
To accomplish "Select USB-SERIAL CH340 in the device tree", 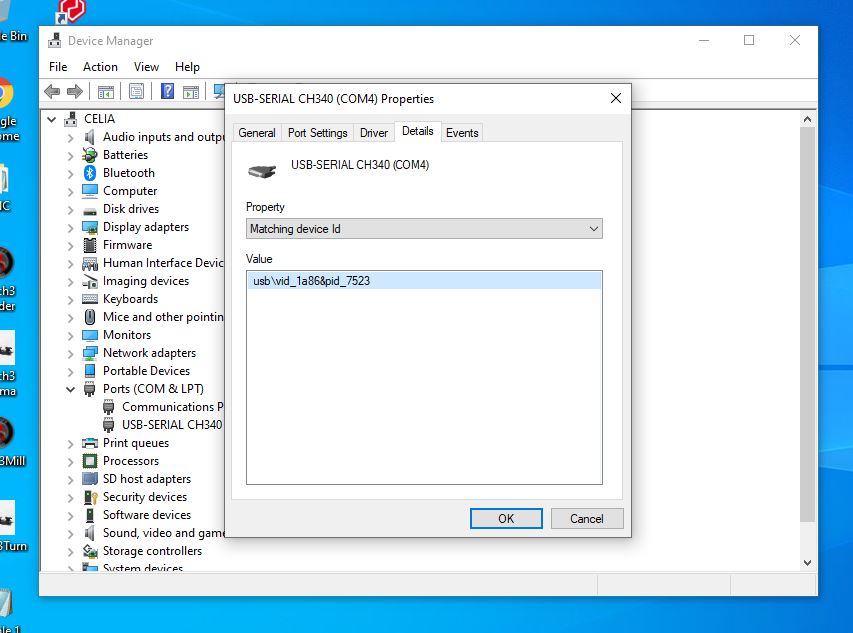I will (x=172, y=425).
